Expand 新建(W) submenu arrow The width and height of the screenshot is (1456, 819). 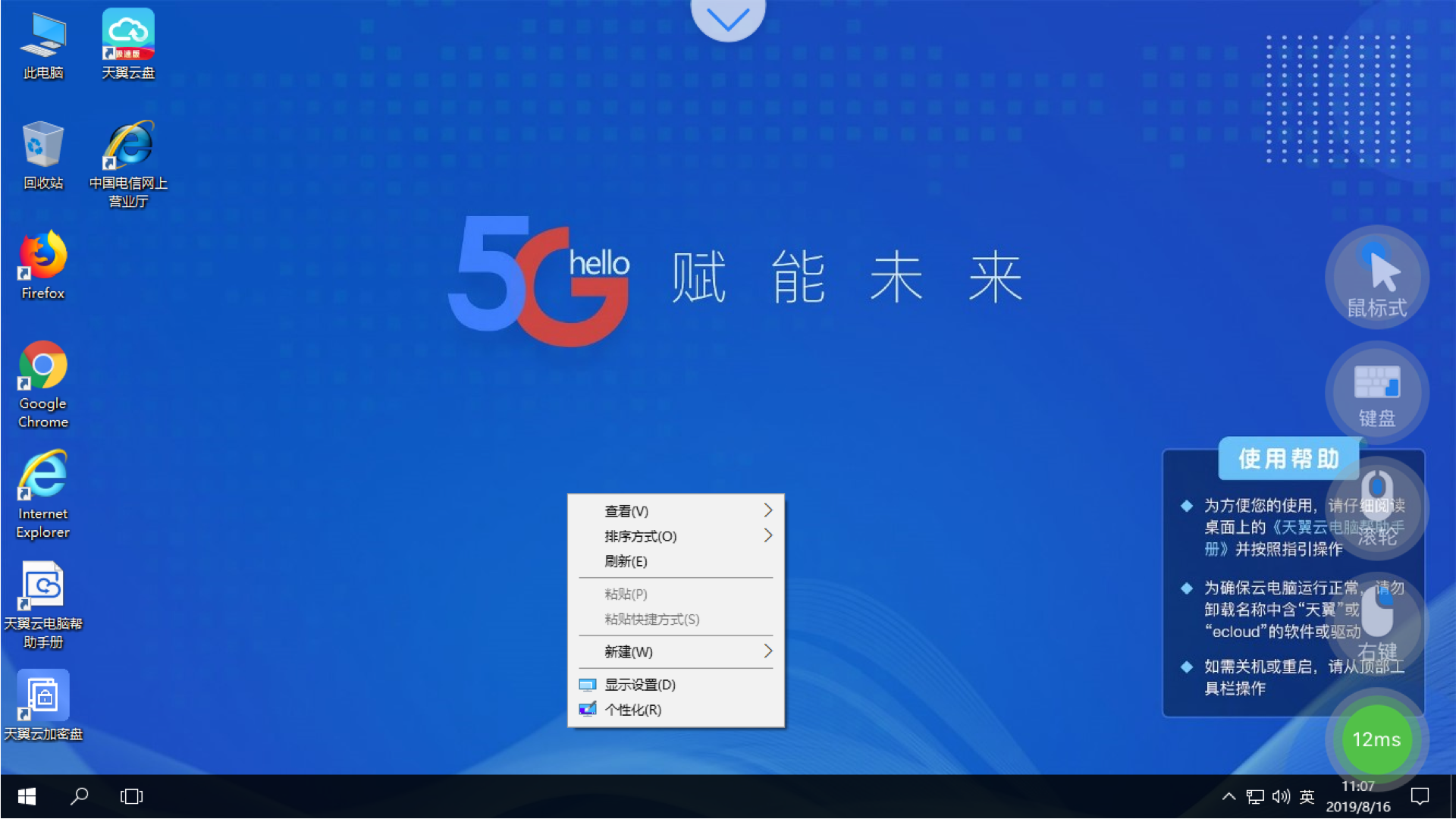(x=769, y=651)
